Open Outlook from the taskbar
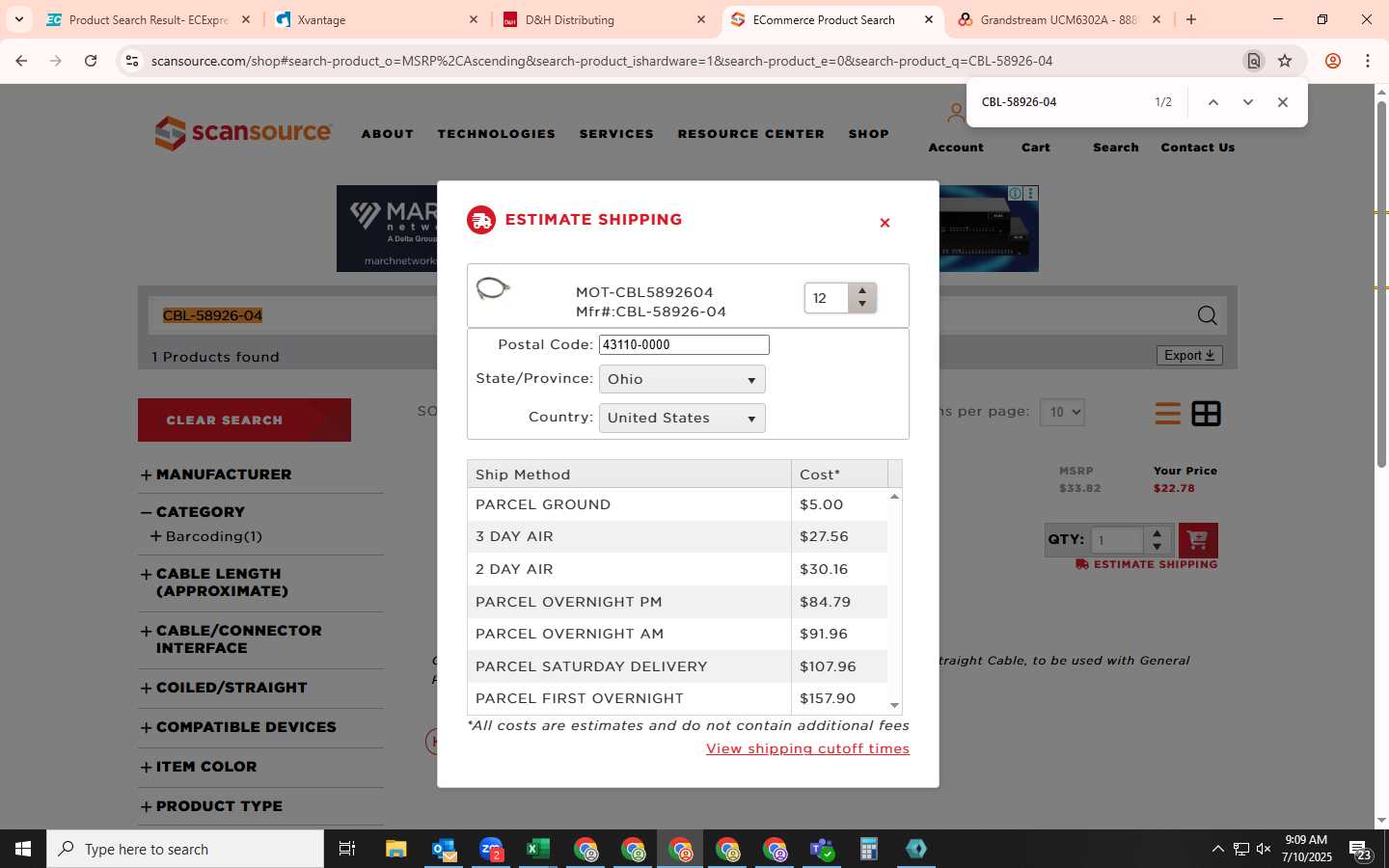Screen dimensions: 1389x868 click(x=444, y=849)
